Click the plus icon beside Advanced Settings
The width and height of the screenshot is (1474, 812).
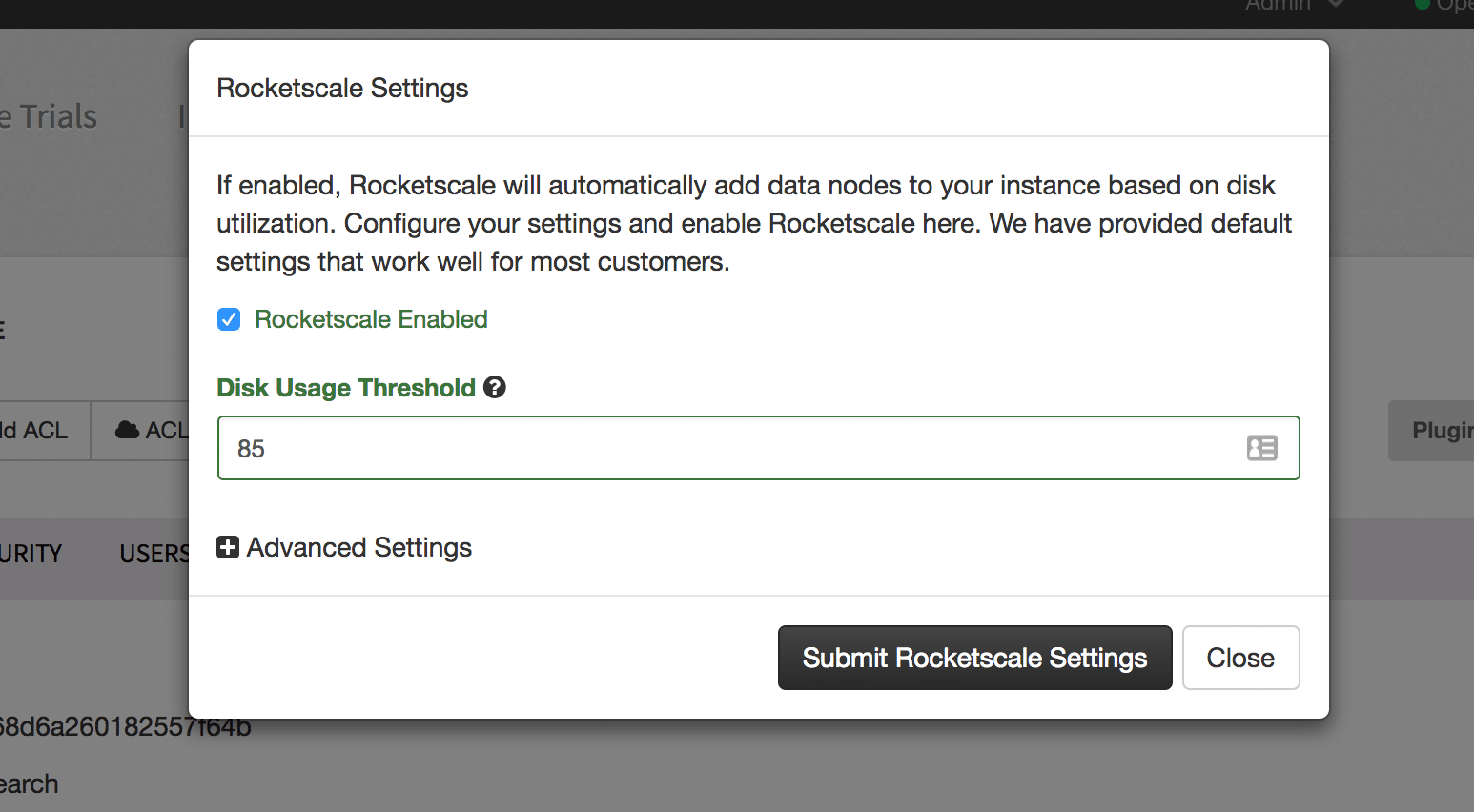coord(228,547)
